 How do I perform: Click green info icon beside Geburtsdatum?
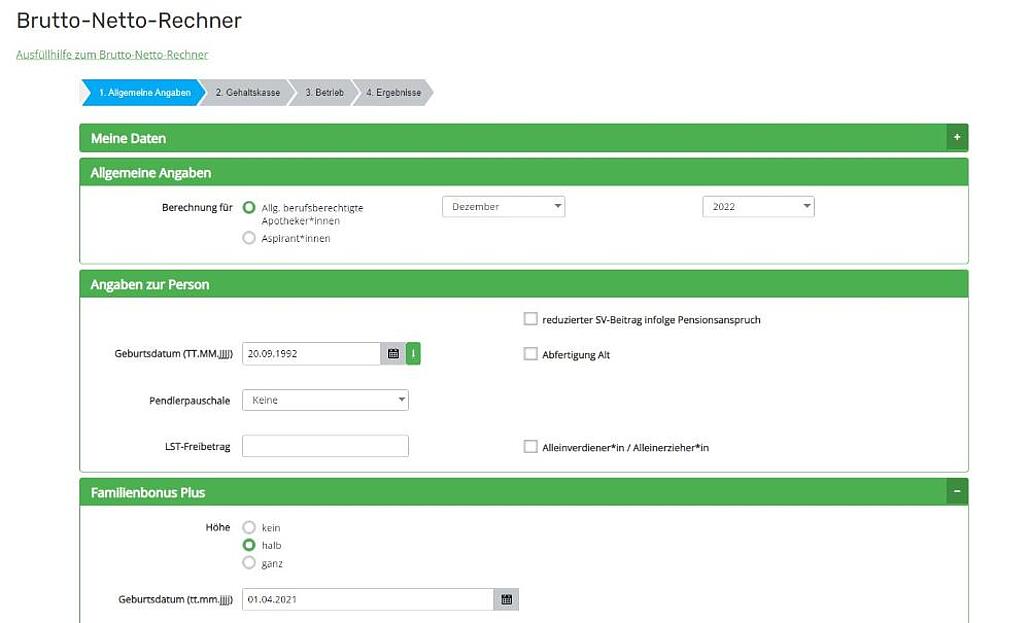click(413, 354)
